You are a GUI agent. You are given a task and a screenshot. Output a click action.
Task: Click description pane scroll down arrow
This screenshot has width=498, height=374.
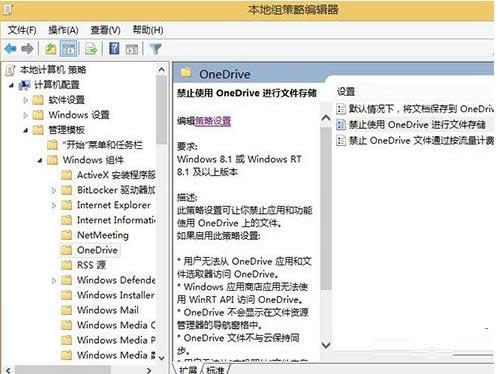[x=326, y=345]
